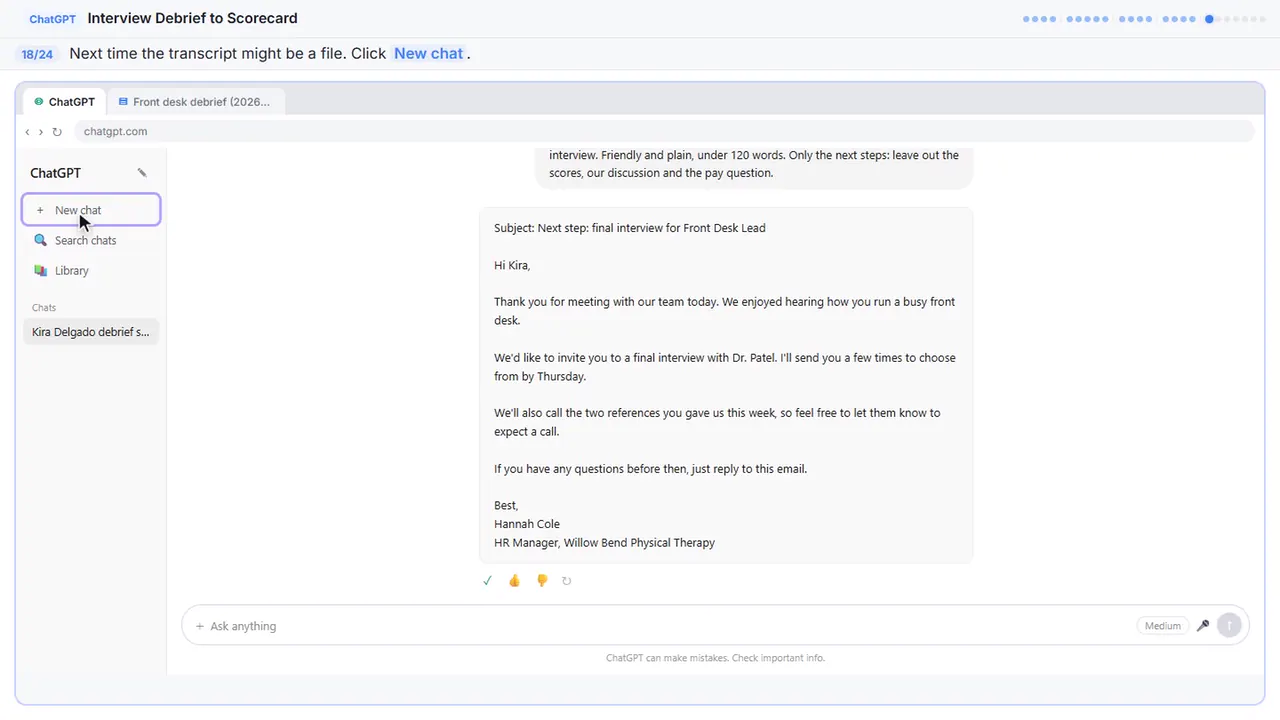Give the response a thumbs down
1280x720 pixels.
[542, 581]
